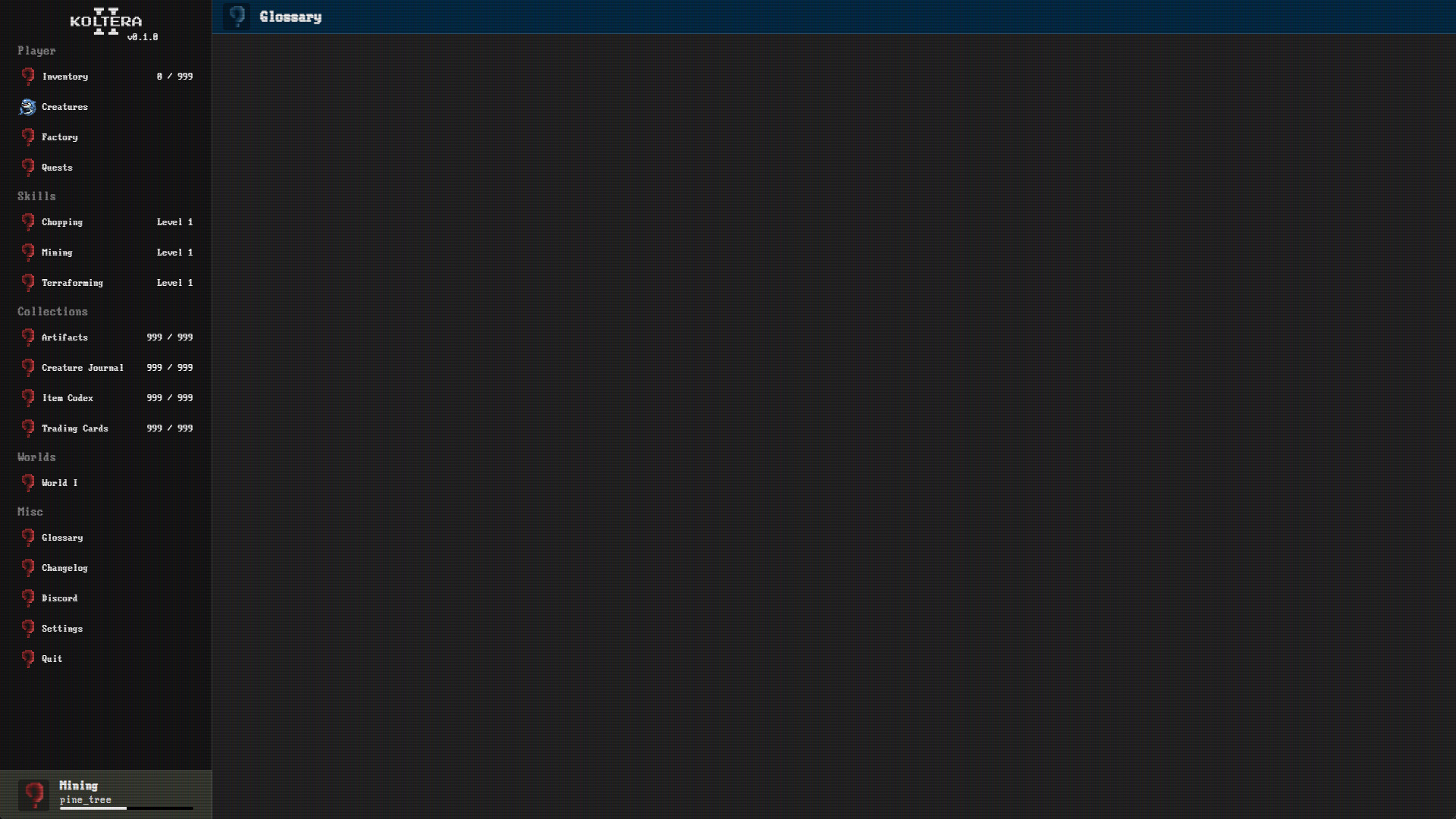Click the Factory sidebar icon

point(28,137)
